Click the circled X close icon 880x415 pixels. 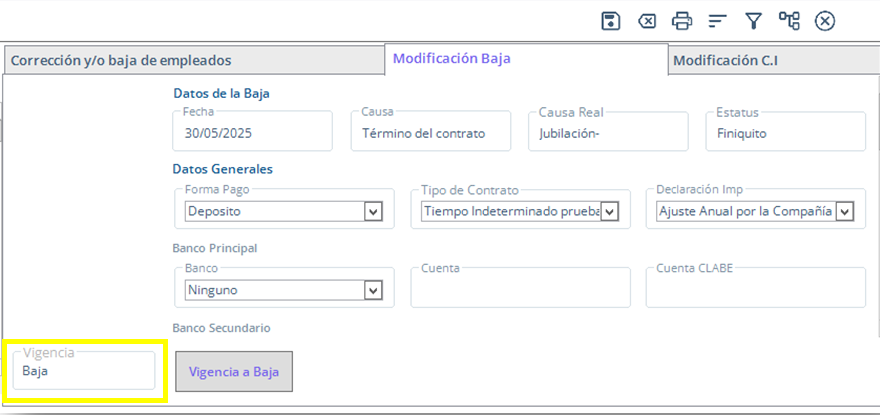click(x=825, y=21)
